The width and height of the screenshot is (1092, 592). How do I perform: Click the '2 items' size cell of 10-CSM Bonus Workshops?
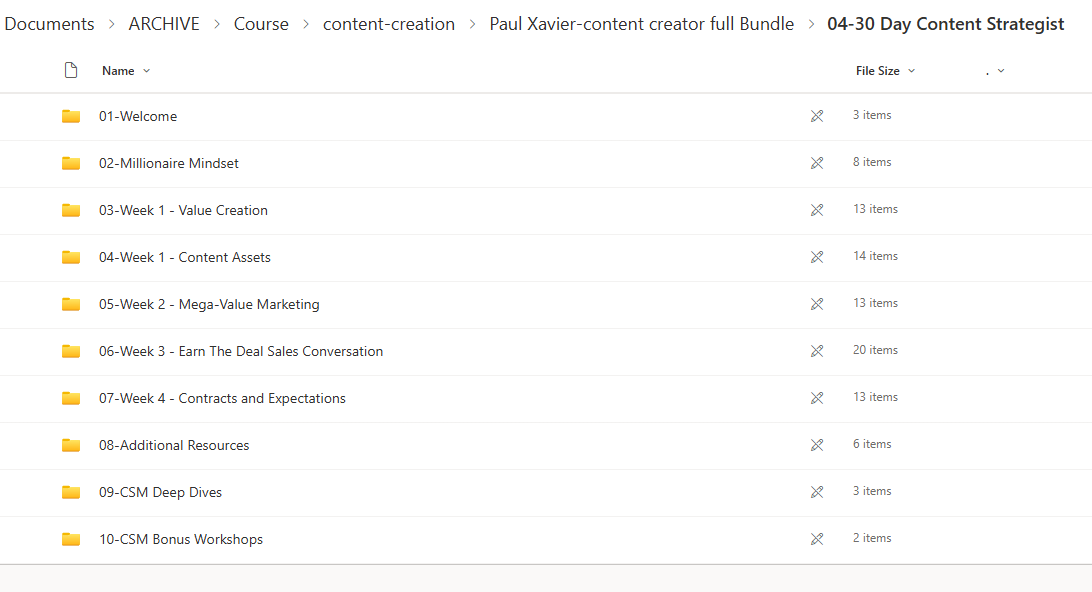872,538
